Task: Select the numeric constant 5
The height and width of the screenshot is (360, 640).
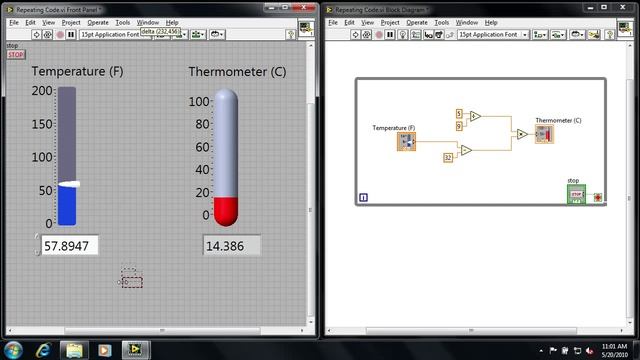Action: (459, 113)
